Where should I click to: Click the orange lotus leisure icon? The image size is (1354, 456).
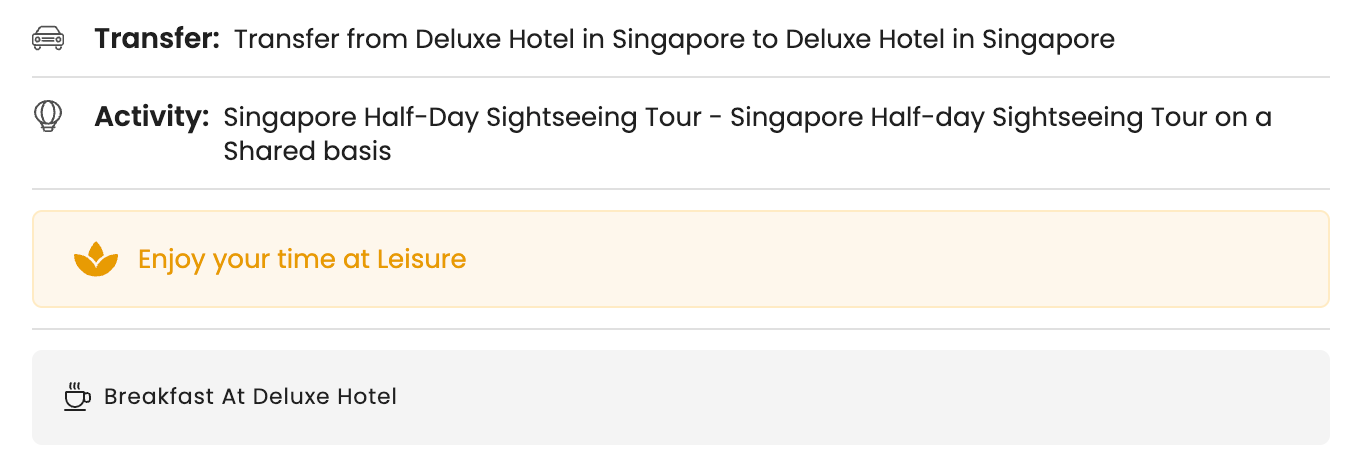[96, 259]
